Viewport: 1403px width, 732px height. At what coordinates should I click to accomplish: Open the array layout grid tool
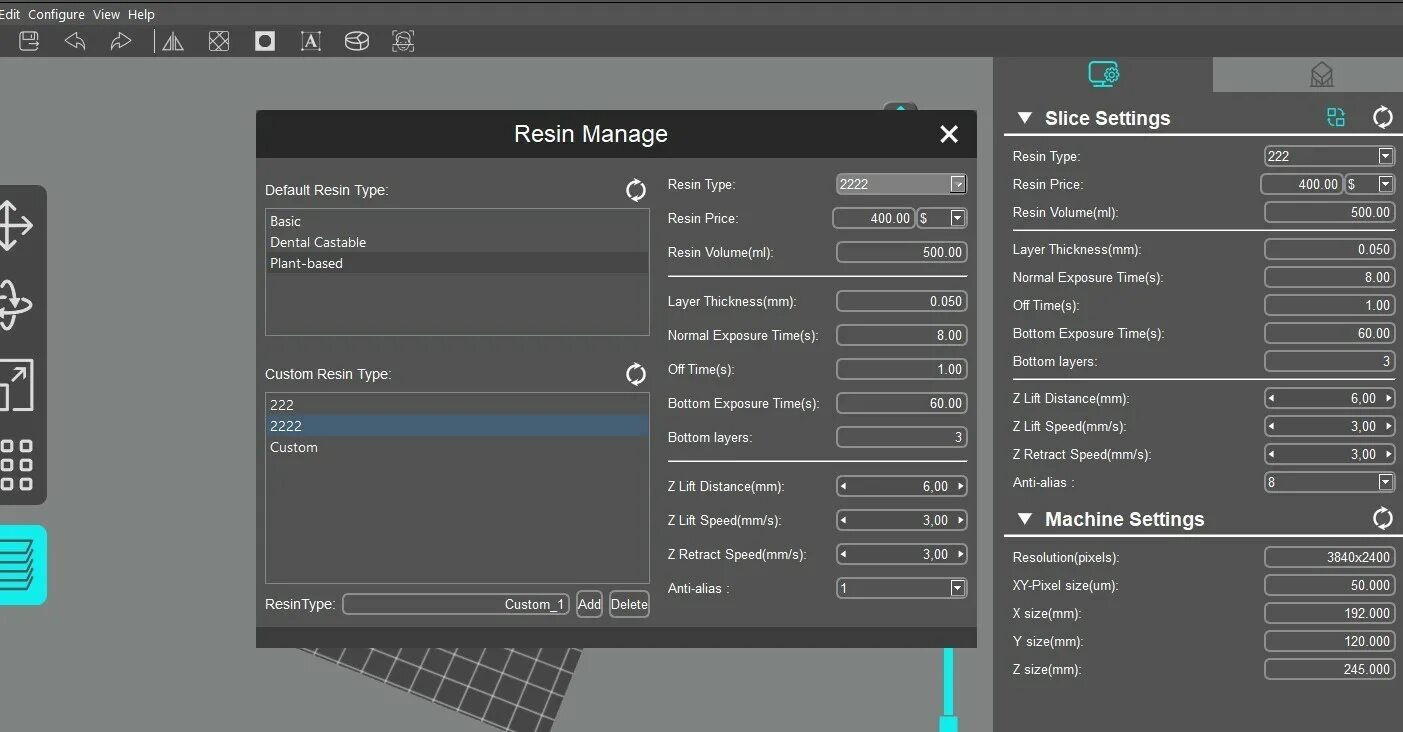[x=16, y=465]
